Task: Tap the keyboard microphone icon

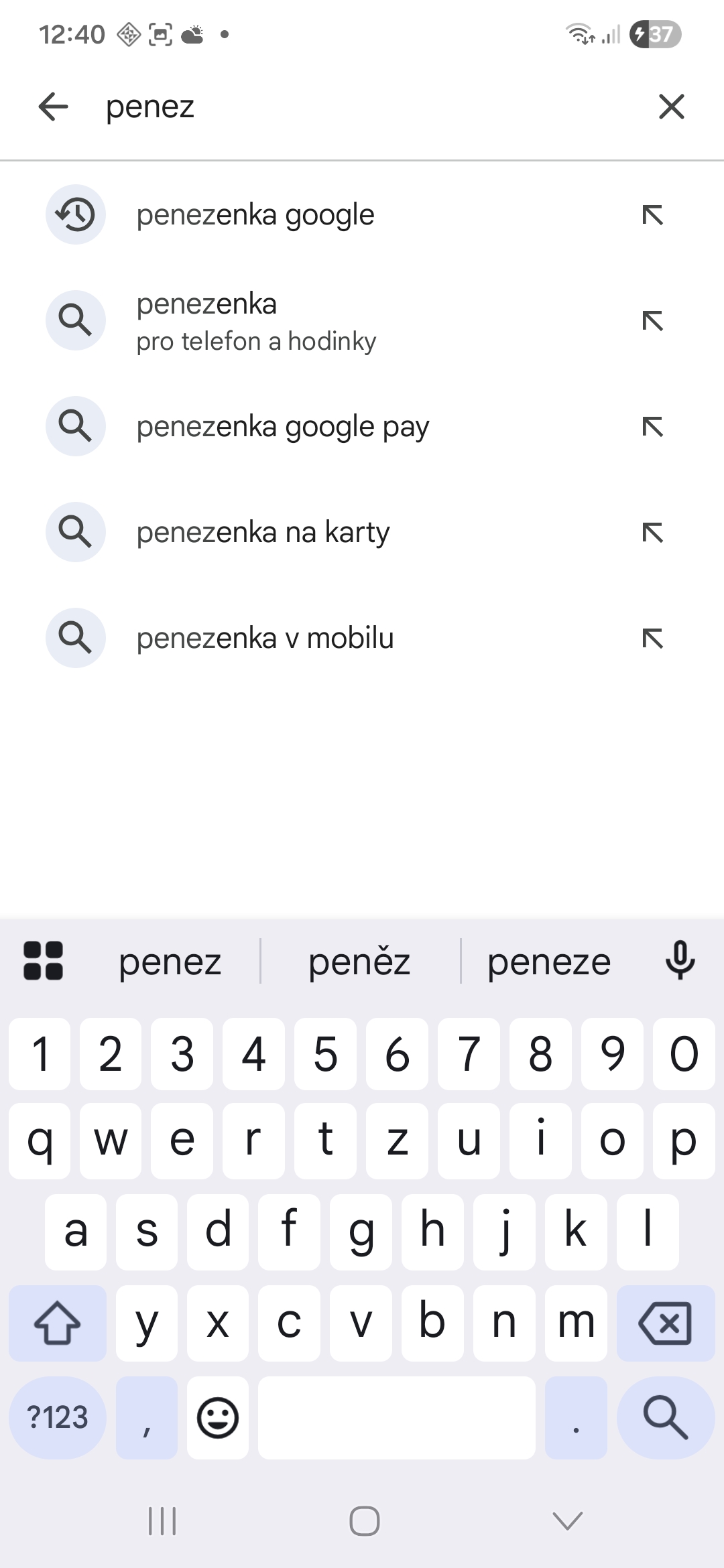Action: tap(680, 960)
